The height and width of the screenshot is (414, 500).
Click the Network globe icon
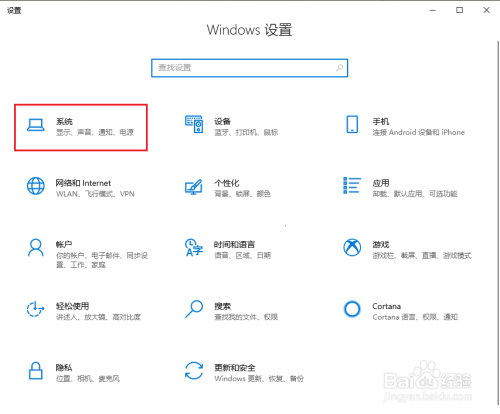(x=36, y=186)
